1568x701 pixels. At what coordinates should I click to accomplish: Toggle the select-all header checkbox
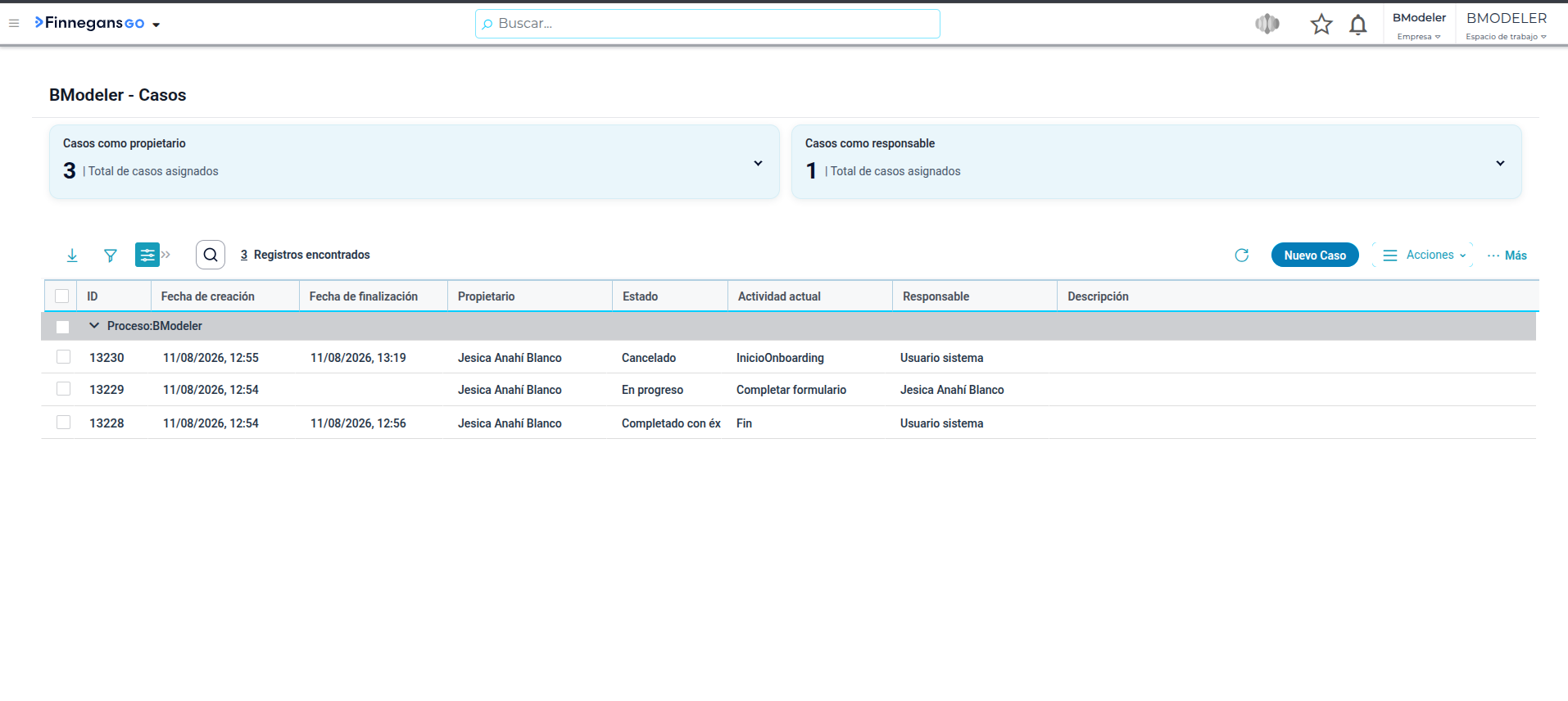62,296
